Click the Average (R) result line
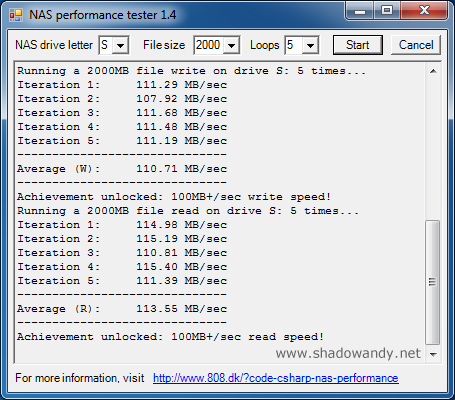 tap(122, 309)
